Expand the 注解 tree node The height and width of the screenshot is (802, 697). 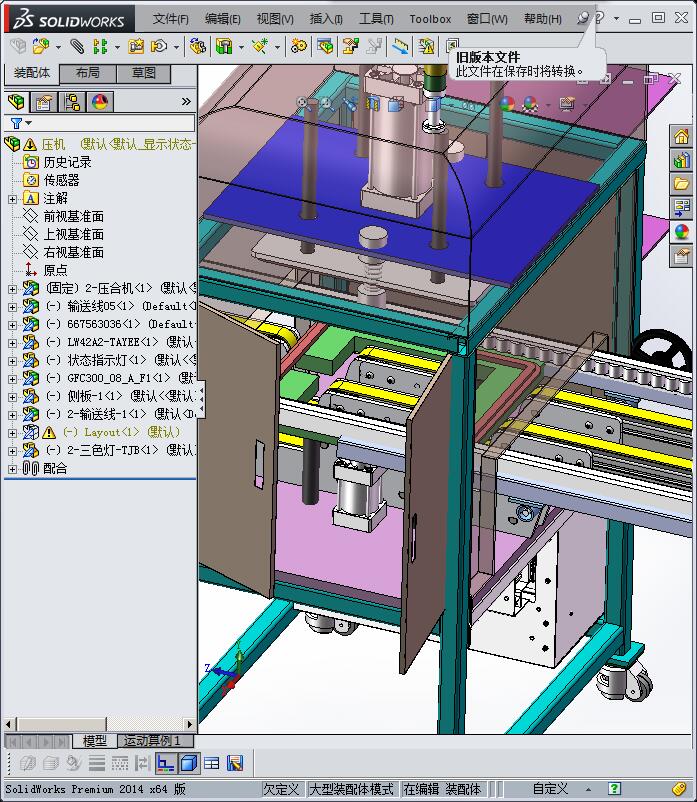(12, 199)
